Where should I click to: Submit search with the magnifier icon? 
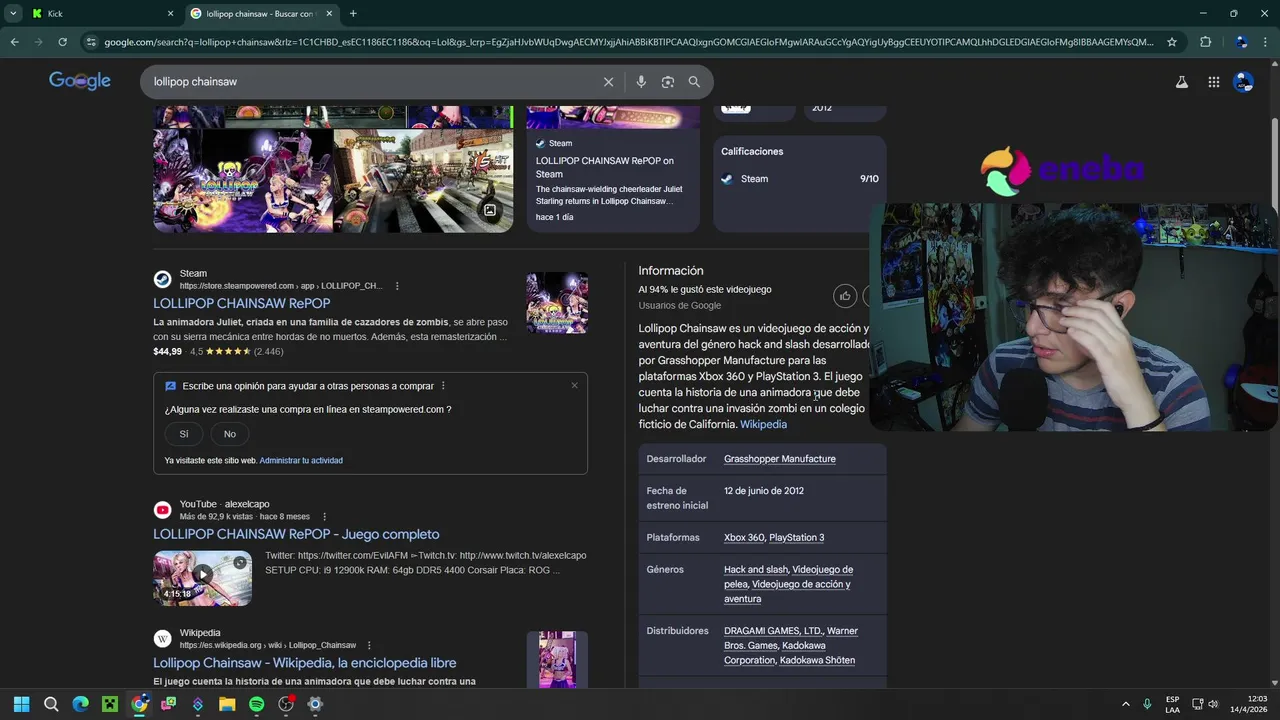coord(694,82)
